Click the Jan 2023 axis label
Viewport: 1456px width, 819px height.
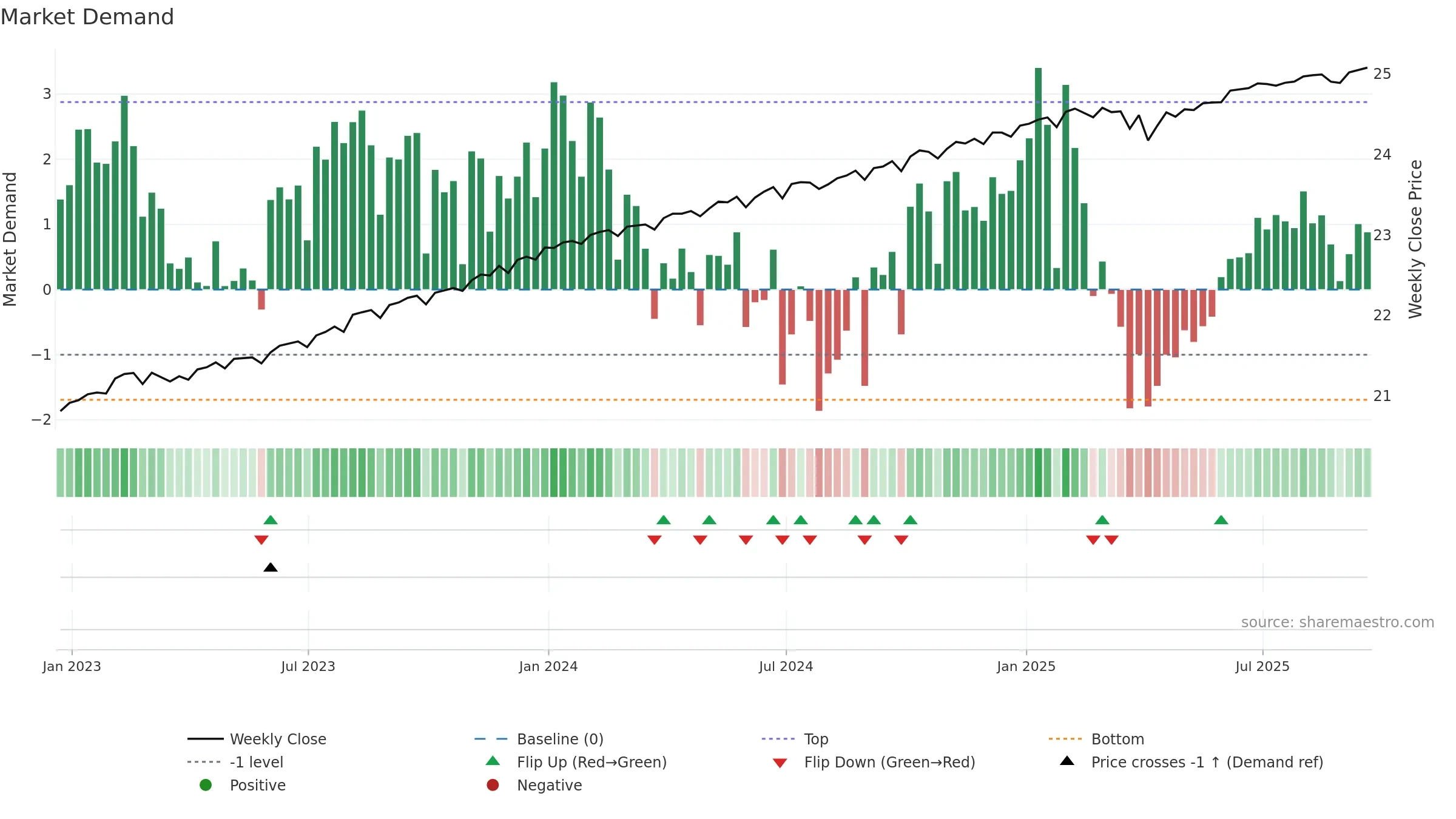point(72,666)
